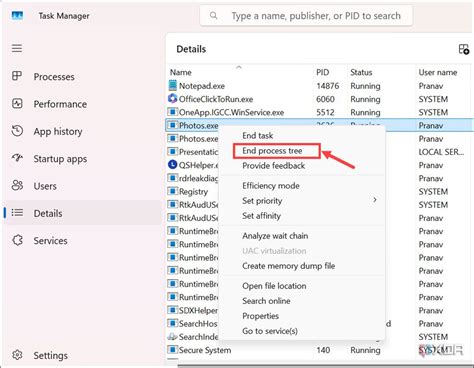The height and width of the screenshot is (368, 474).
Task: Open the hamburger navigation menu icon
Action: click(x=17, y=48)
